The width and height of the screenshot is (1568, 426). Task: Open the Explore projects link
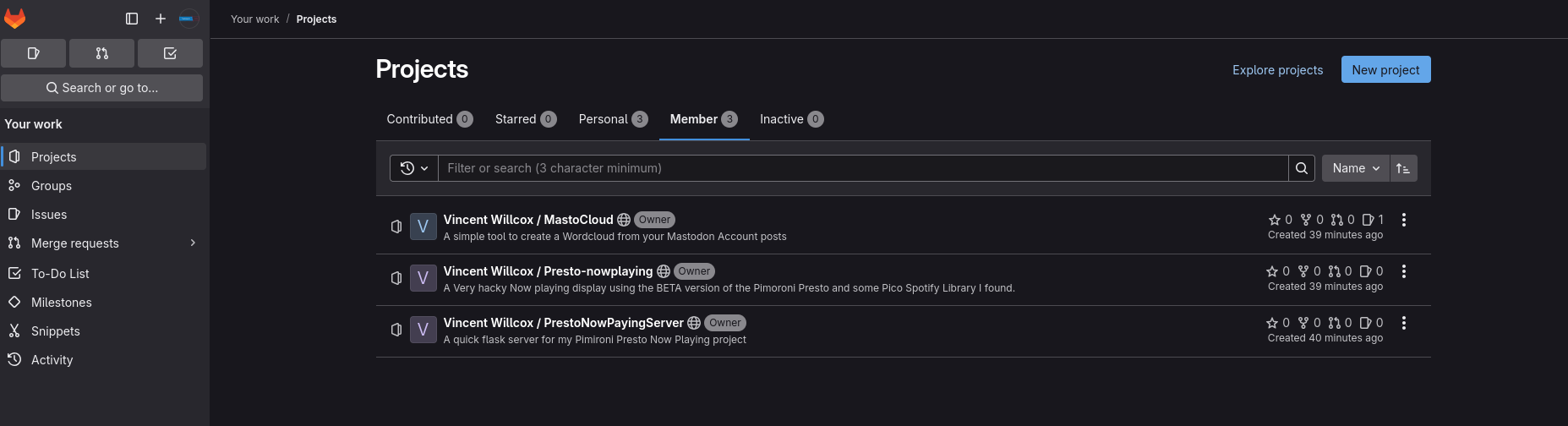[x=1278, y=70]
